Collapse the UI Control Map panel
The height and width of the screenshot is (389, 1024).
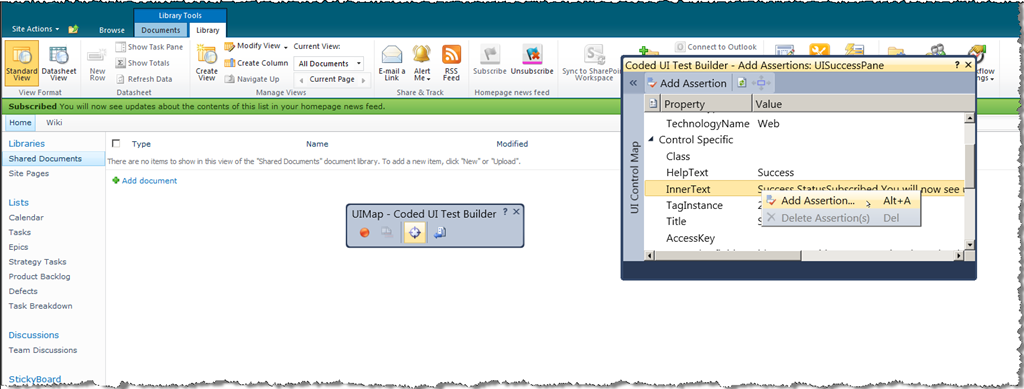[x=633, y=83]
